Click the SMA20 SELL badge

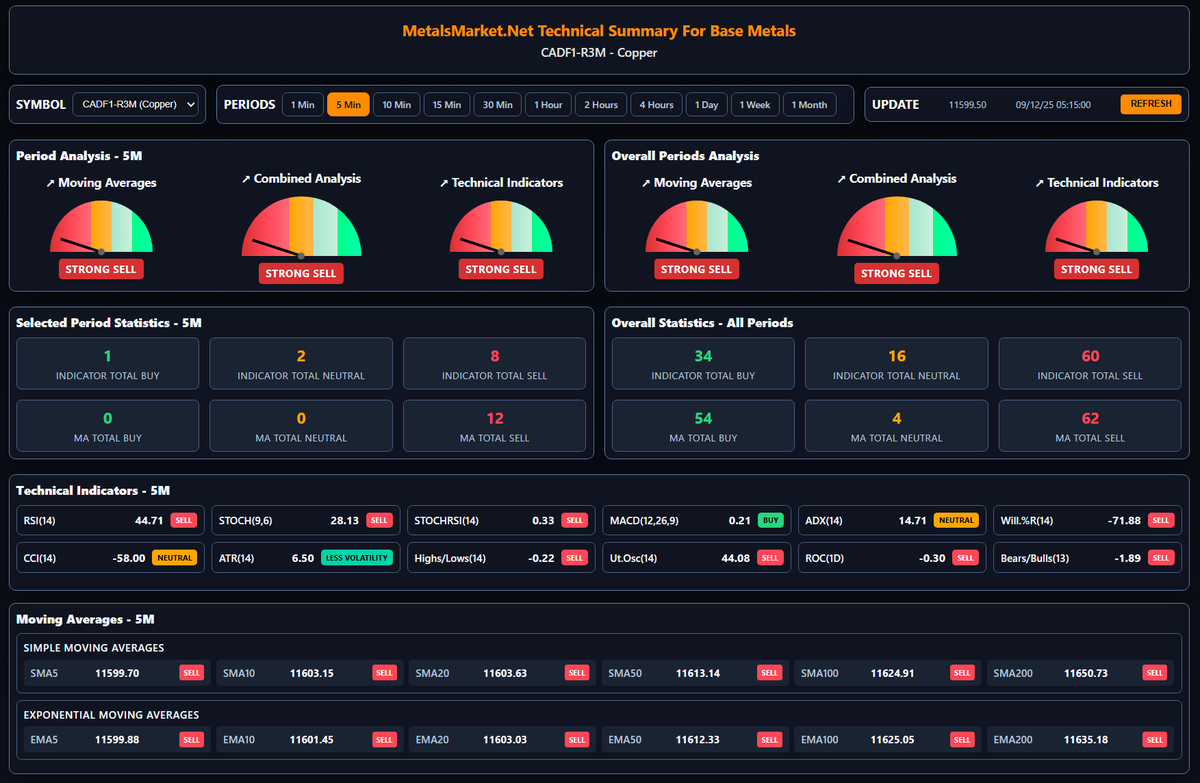click(x=577, y=673)
